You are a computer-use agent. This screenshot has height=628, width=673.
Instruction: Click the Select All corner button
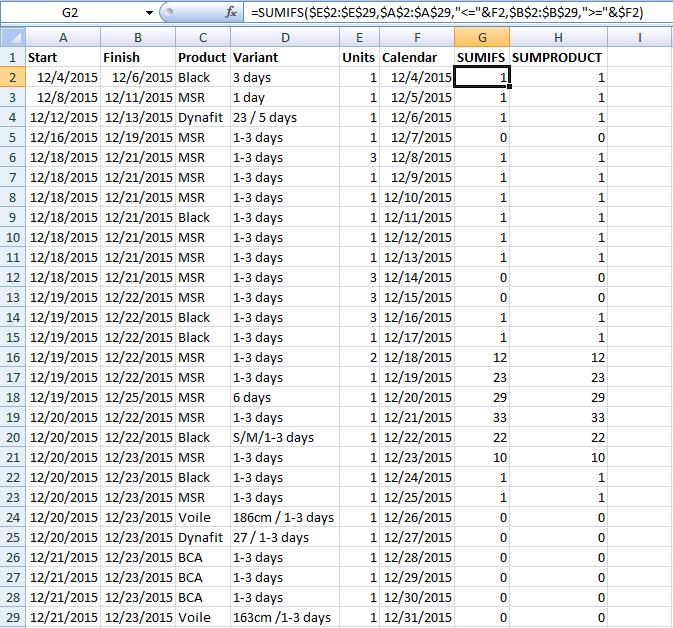[x=13, y=37]
